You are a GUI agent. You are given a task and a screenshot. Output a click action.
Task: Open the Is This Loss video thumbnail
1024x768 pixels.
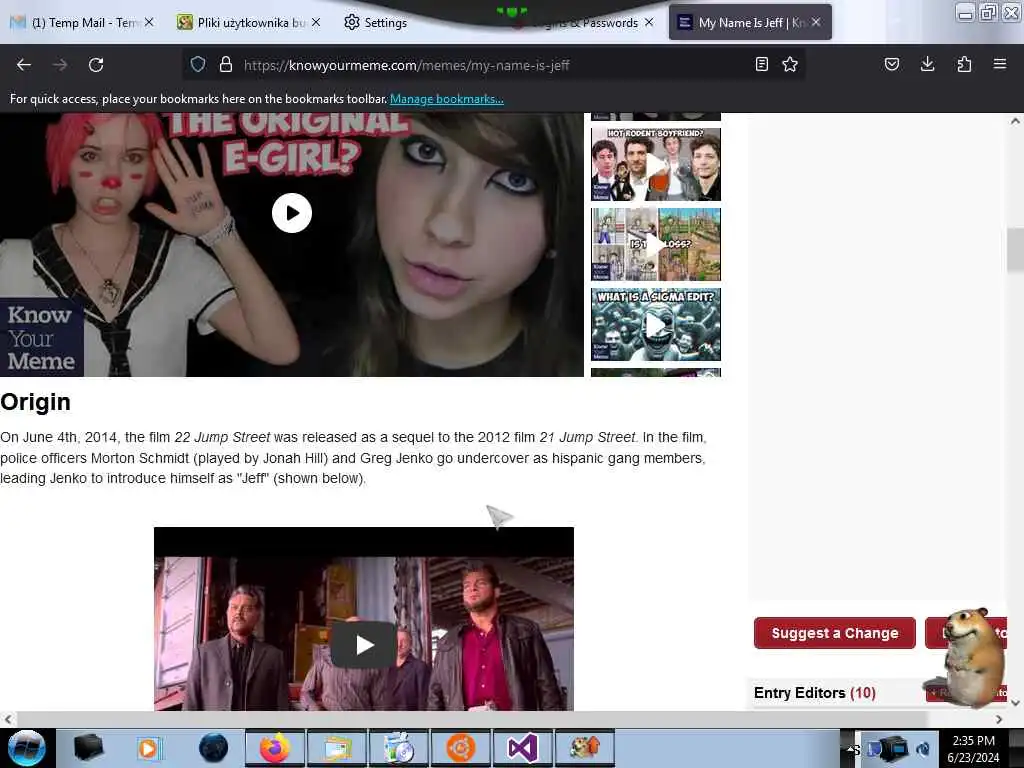pyautogui.click(x=656, y=244)
